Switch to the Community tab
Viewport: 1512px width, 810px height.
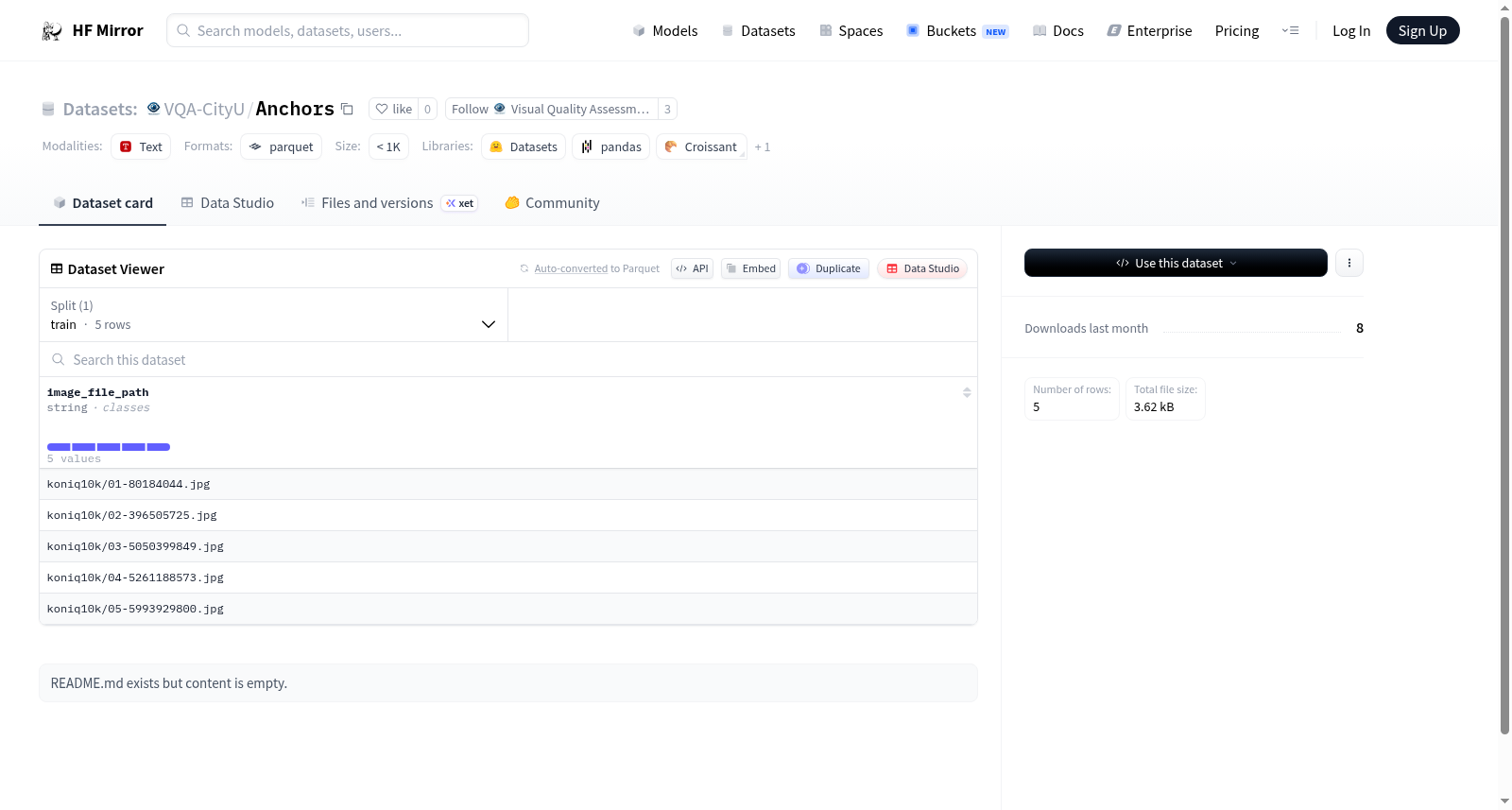coord(553,203)
